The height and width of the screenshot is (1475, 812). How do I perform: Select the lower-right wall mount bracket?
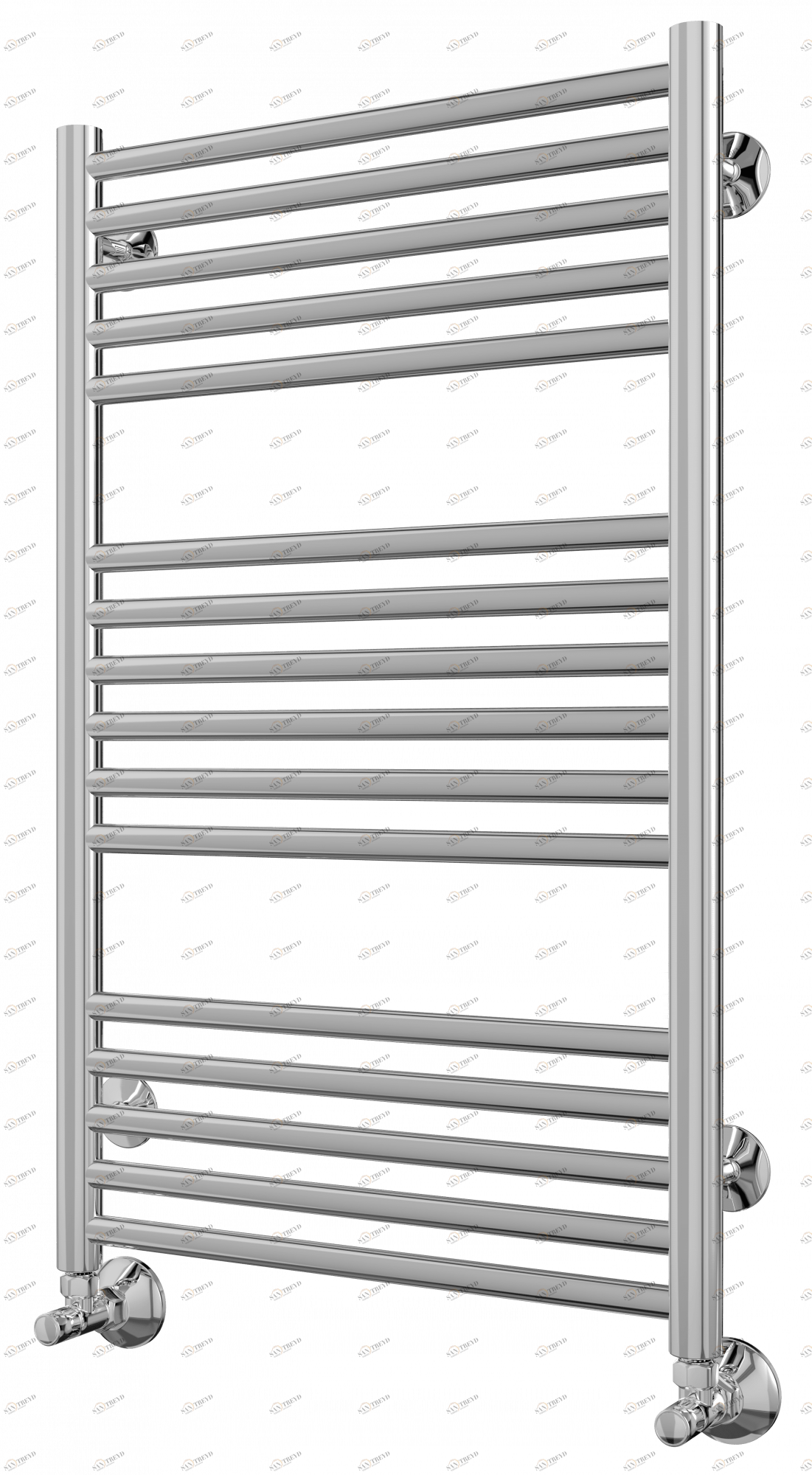pos(745,1167)
